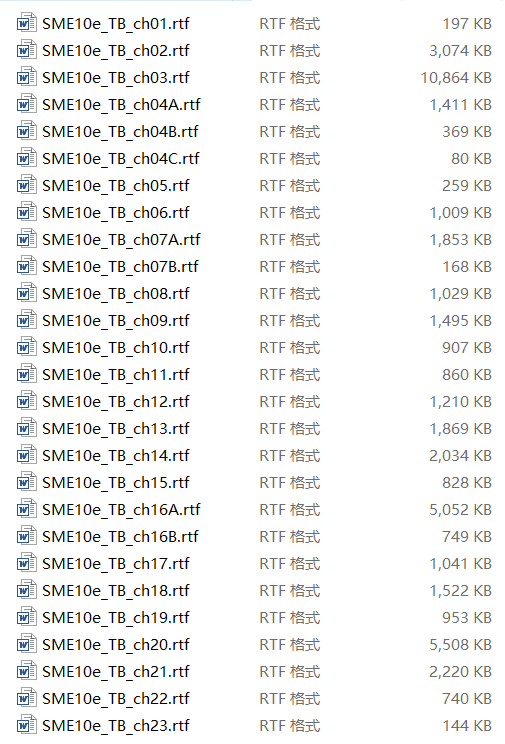The width and height of the screenshot is (505, 744).
Task: Click the file name SME10e_TB_ch12.rtf
Action: [x=116, y=402]
